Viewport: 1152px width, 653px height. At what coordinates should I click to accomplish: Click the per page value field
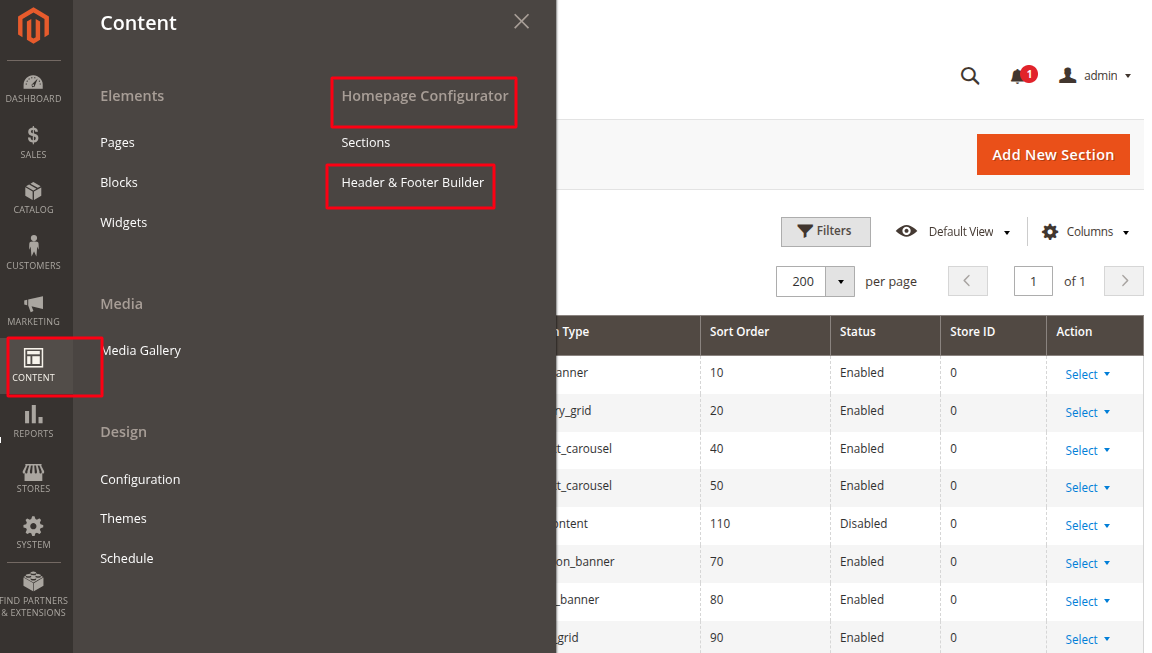(802, 281)
